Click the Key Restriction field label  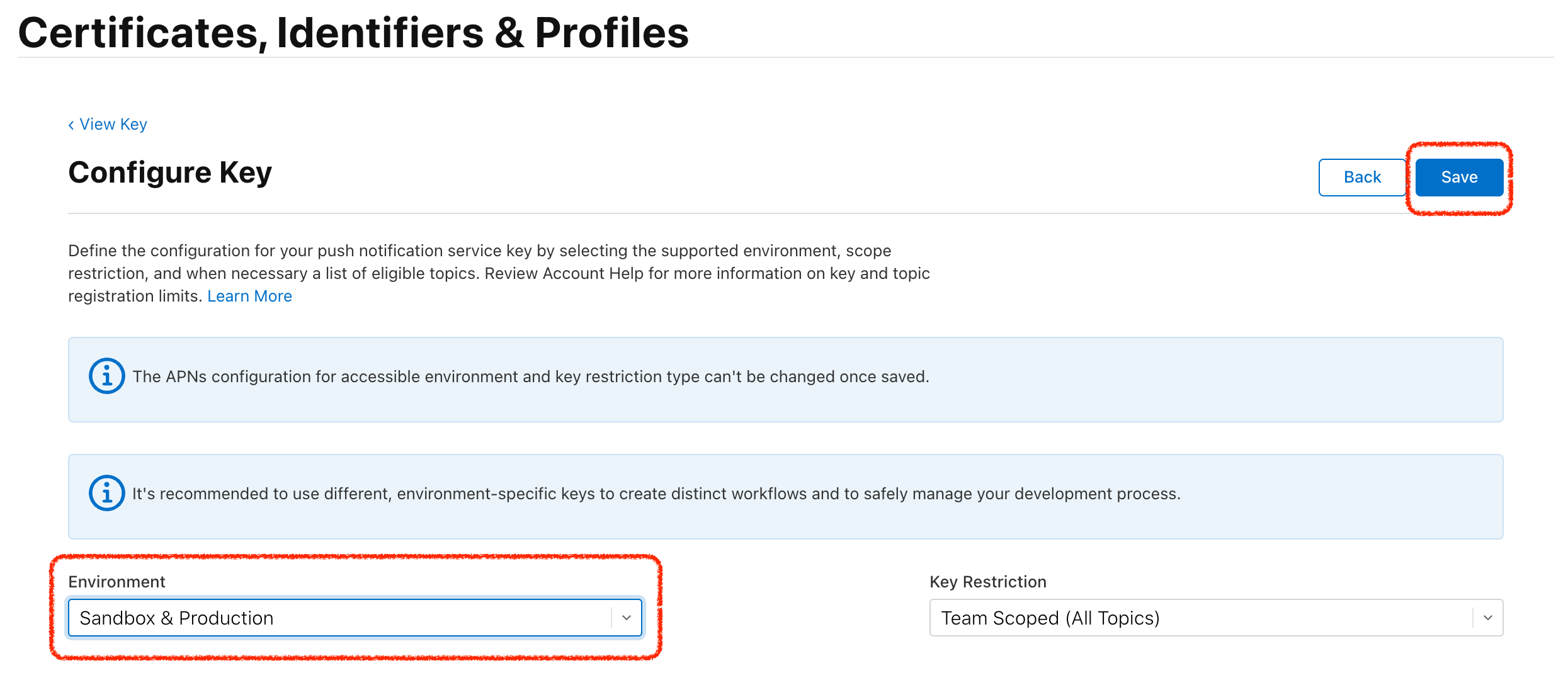coord(988,582)
